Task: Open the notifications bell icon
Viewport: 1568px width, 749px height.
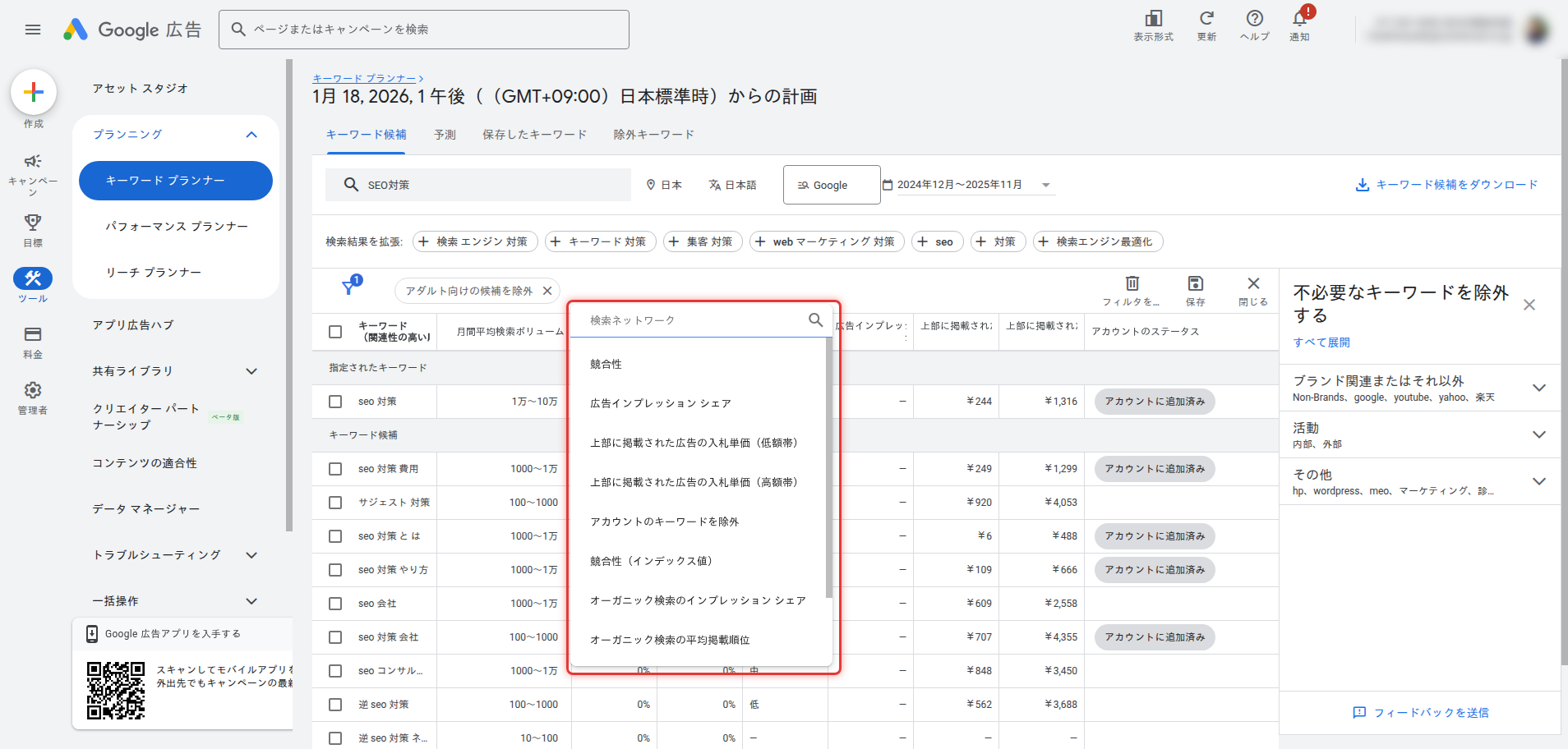Action: pos(1299,21)
